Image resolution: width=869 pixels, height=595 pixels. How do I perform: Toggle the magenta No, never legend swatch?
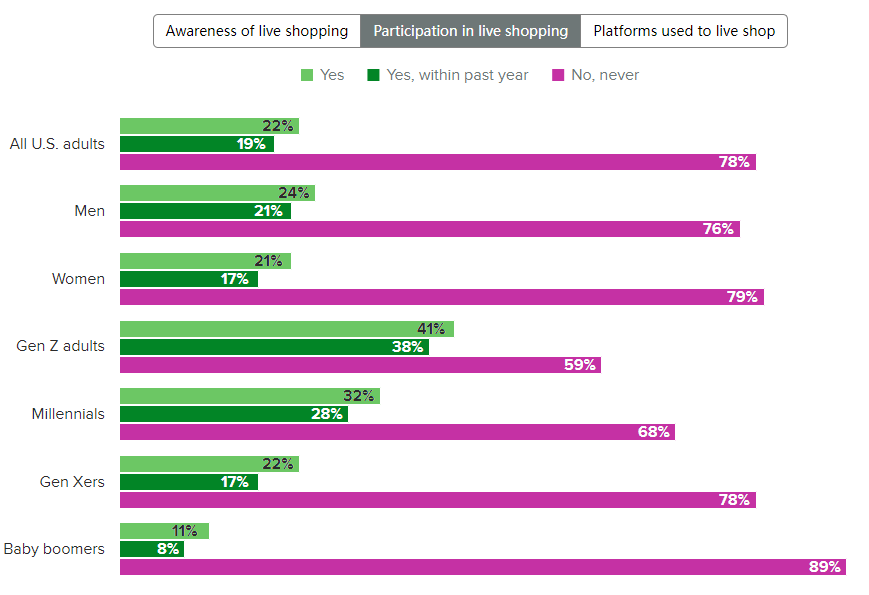click(x=559, y=75)
